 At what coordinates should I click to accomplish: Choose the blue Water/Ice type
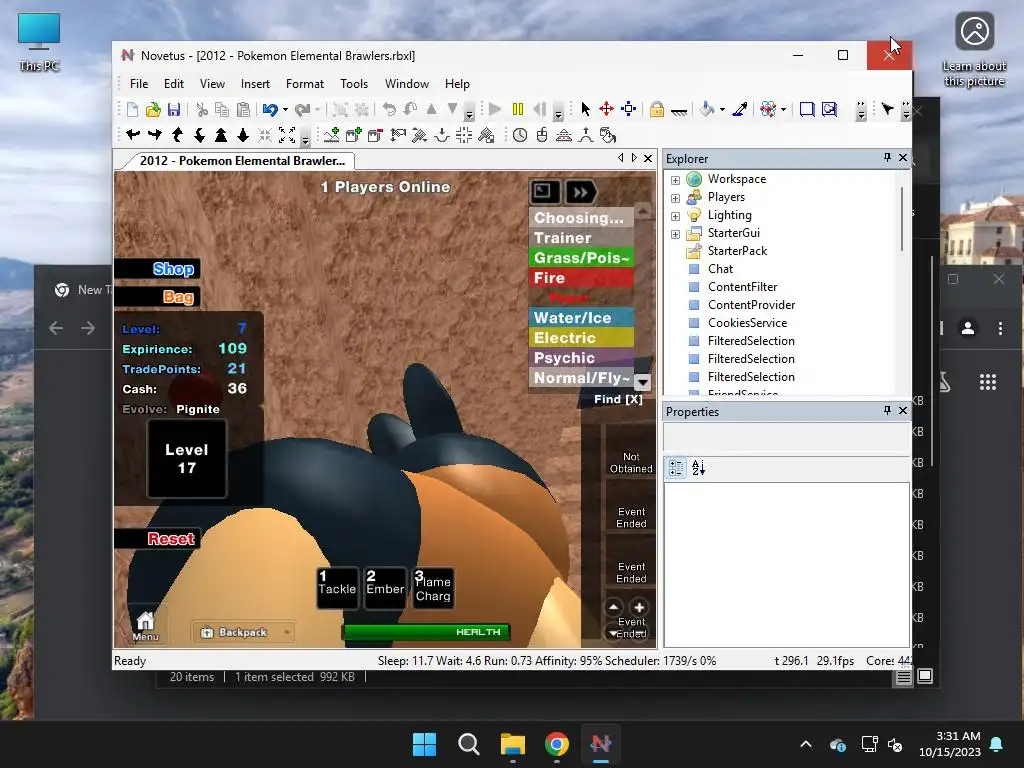click(581, 317)
